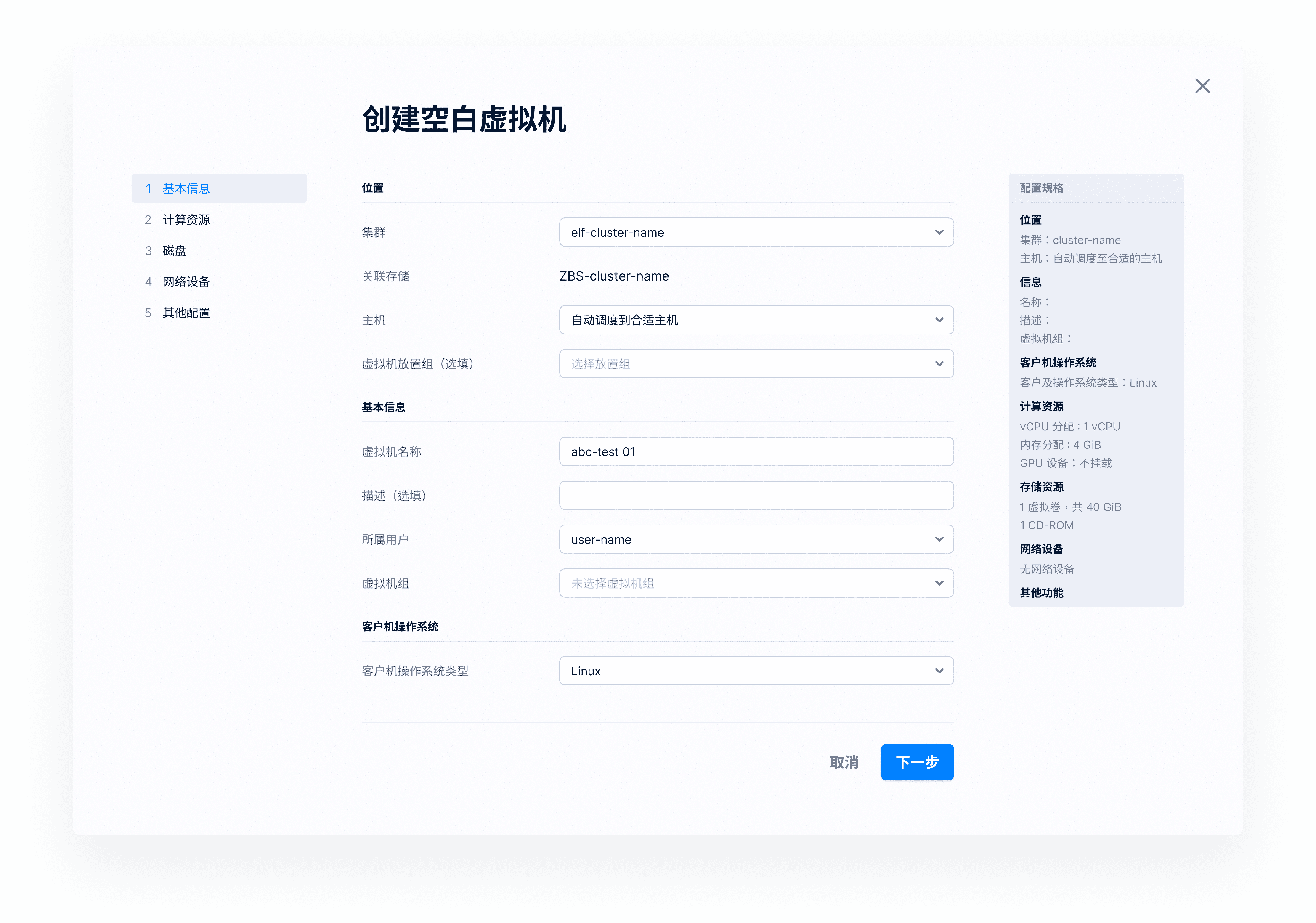This screenshot has height=923, width=1316.
Task: Go to step 3 磁盘
Action: pyautogui.click(x=174, y=251)
